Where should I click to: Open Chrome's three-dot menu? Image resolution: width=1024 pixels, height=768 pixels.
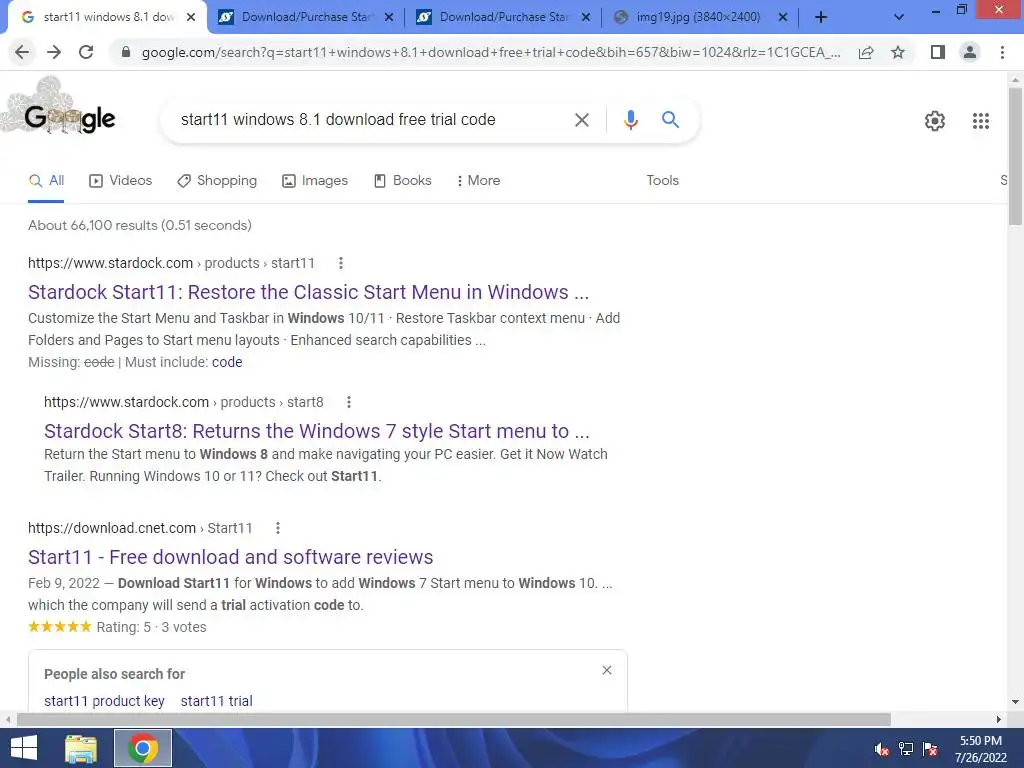(x=1002, y=52)
